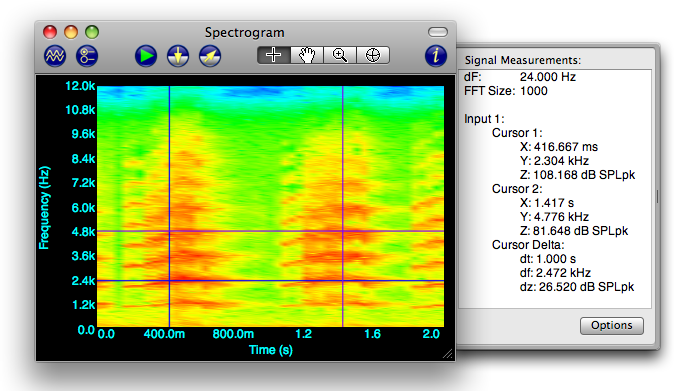693x391 pixels.
Task: Open the Options button in measurements drawer
Action: click(612, 326)
